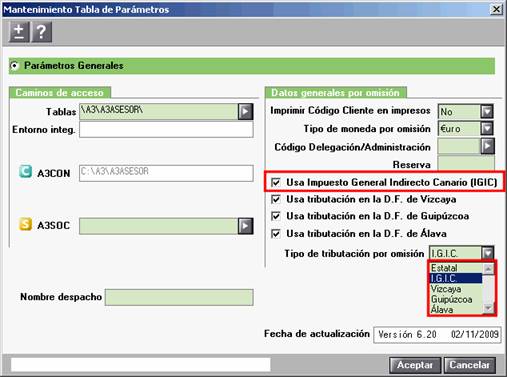507x377 pixels.
Task: Click the Nombre despacho input field
Action: [179, 297]
